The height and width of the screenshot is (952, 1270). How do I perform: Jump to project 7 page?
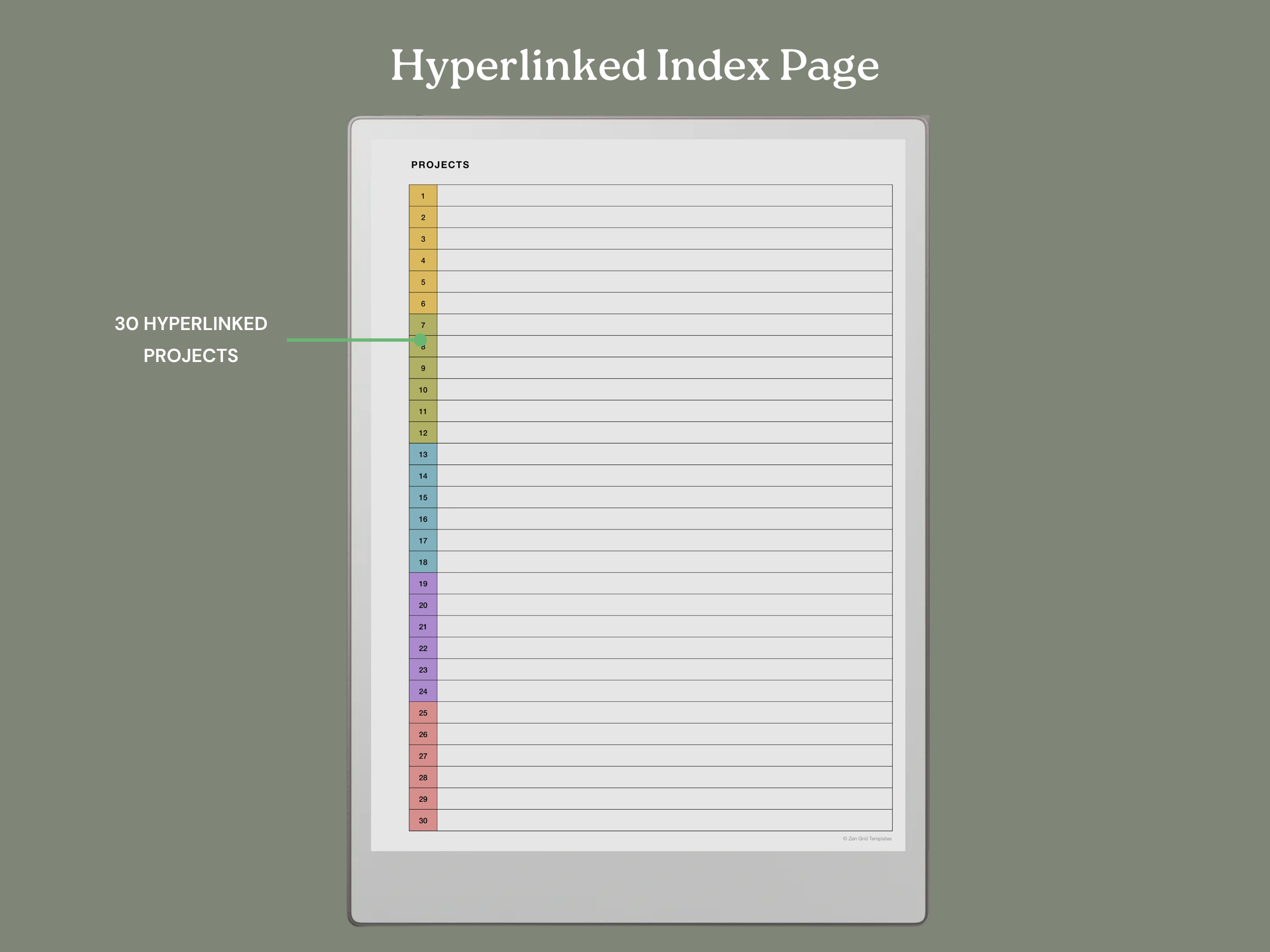point(423,323)
